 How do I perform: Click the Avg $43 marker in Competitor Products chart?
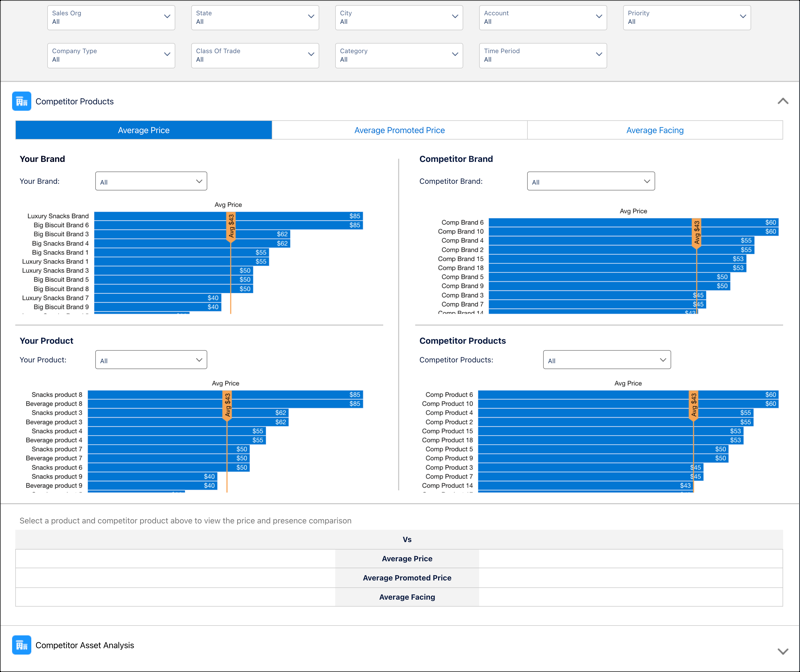693,406
